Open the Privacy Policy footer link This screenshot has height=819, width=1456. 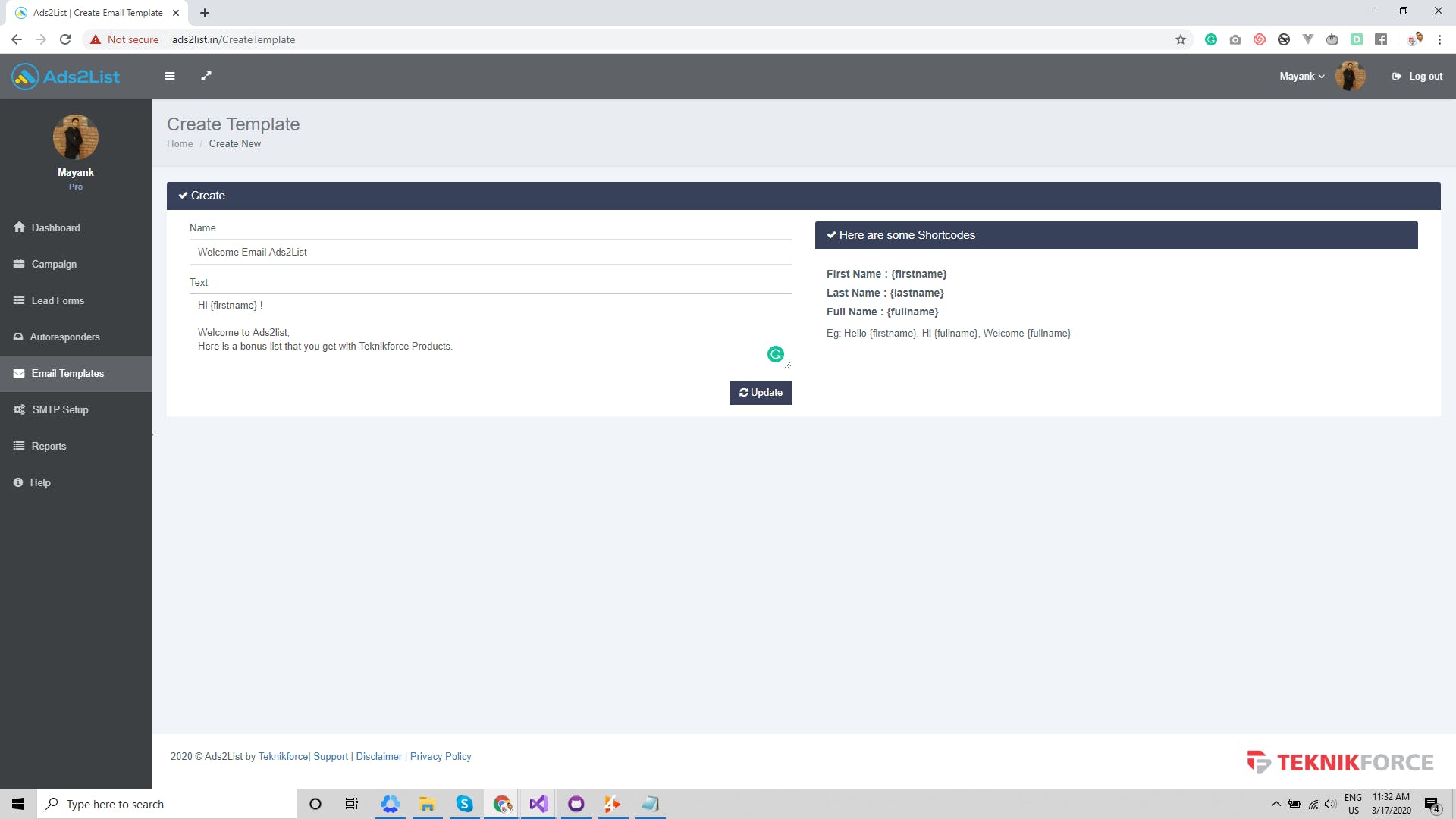441,756
